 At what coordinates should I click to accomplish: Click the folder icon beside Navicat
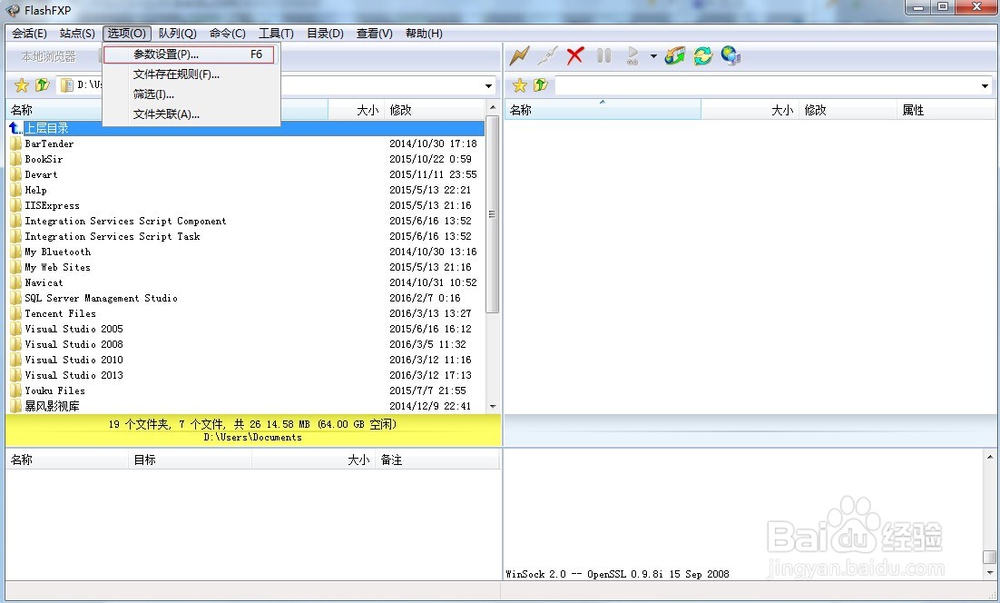pyautogui.click(x=16, y=282)
